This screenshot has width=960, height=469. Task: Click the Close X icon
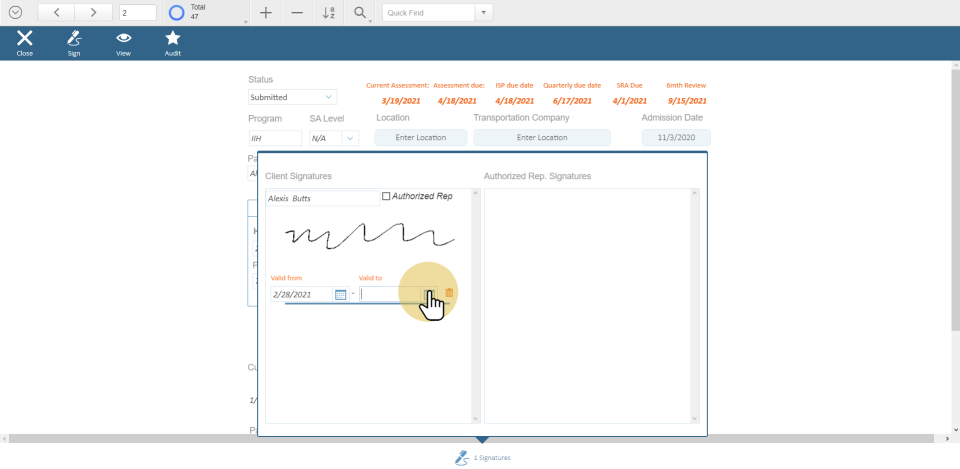point(25,39)
